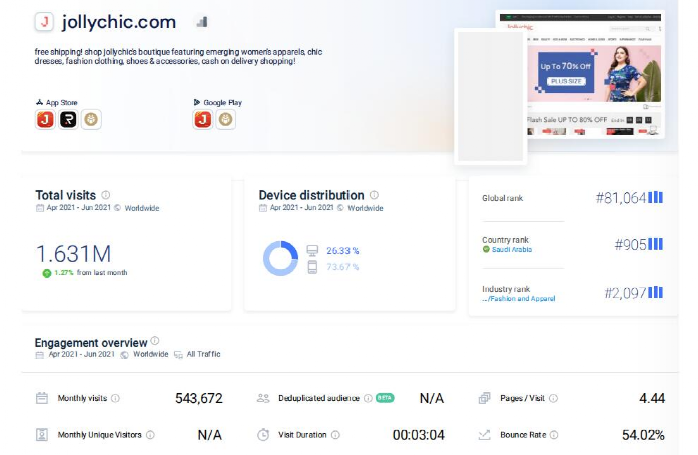Click All Traffic label in Engagement overview
Screen dimensions: 698x455
tap(203, 354)
